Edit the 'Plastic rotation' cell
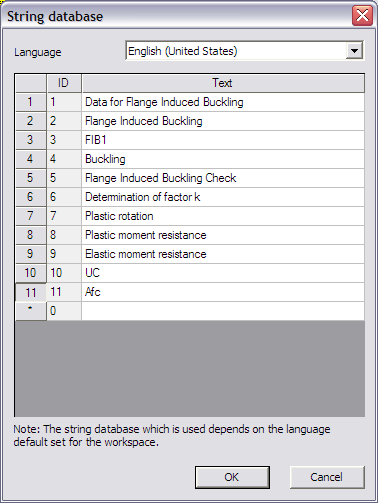The image size is (378, 503). pos(223,216)
